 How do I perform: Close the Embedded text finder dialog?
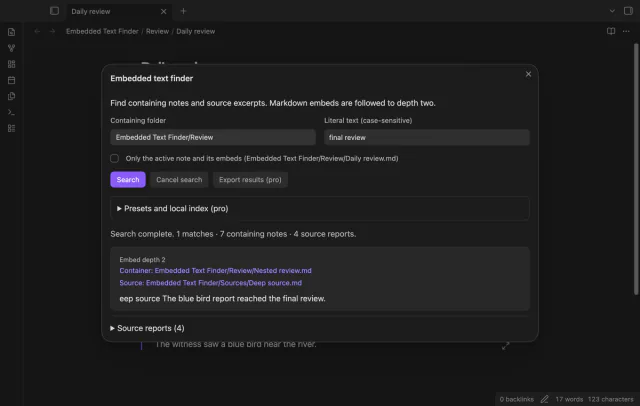[528, 74]
